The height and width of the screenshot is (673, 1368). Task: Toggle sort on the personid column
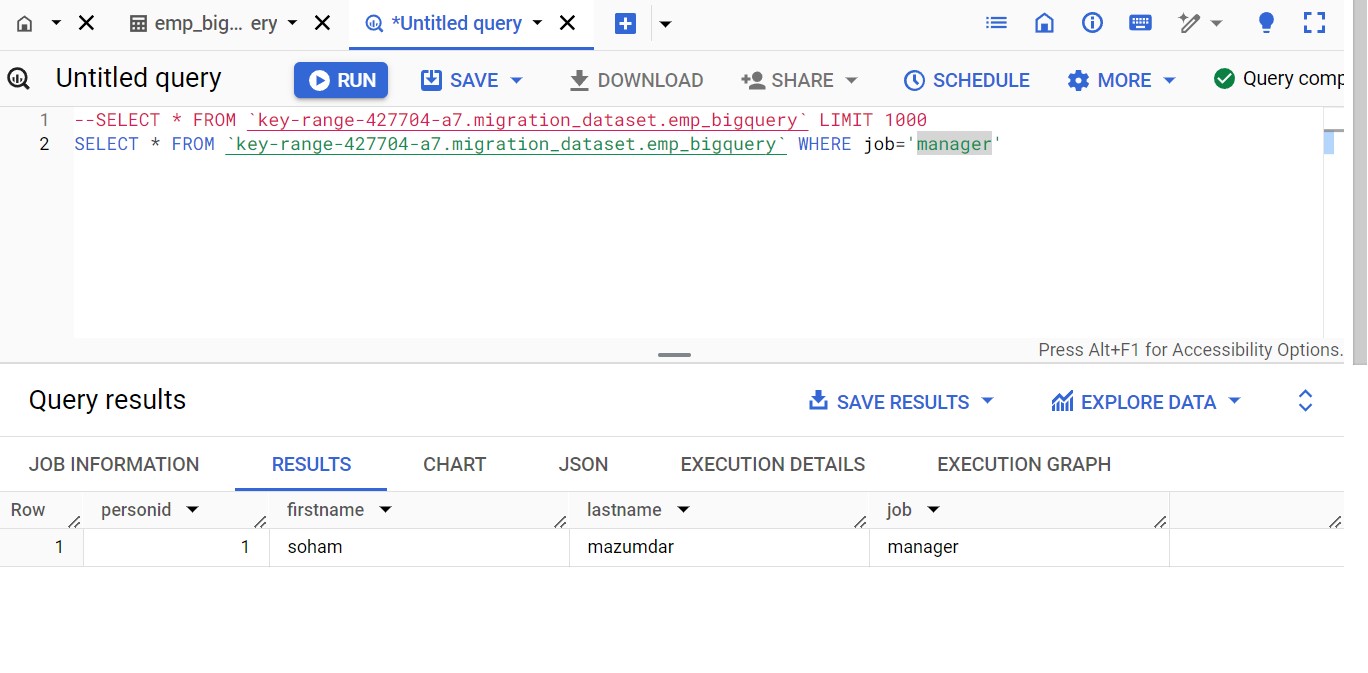tap(192, 509)
